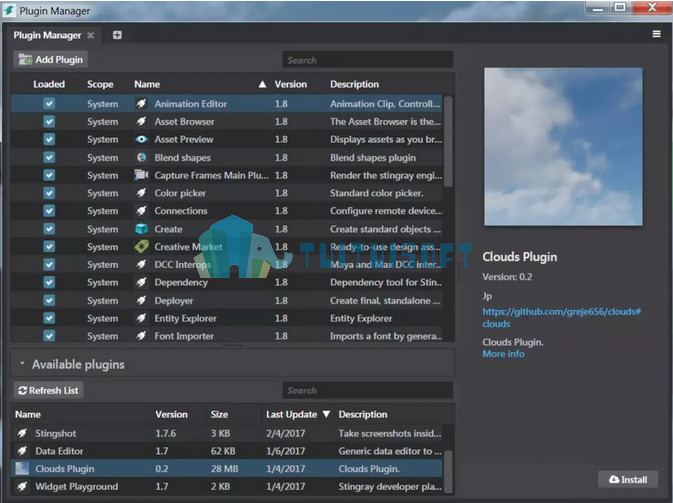Select the Data Editor available plugin row
Viewport: 673px width, 503px height.
click(x=227, y=451)
